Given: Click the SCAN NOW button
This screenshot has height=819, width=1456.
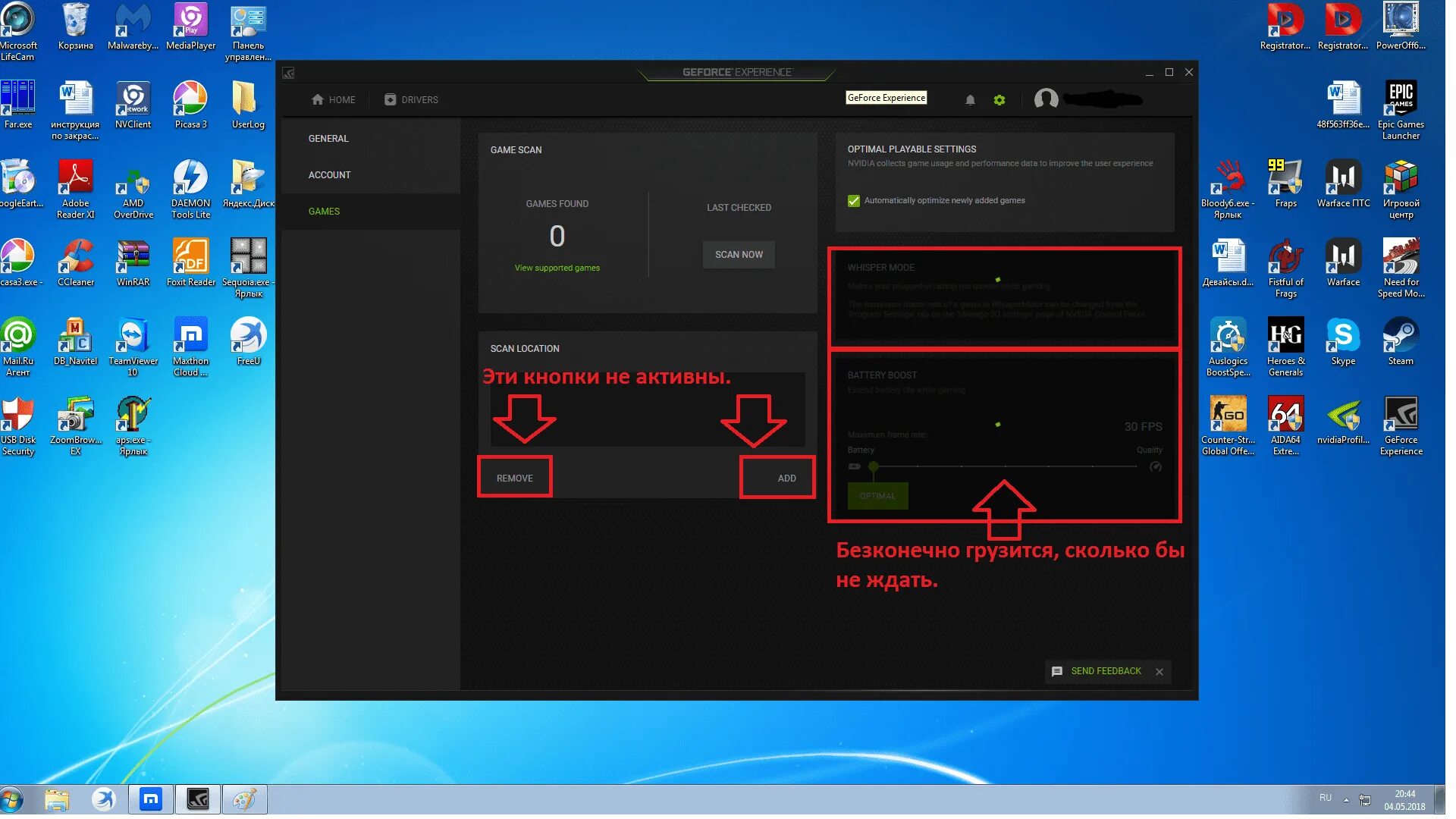Looking at the screenshot, I should (x=738, y=254).
